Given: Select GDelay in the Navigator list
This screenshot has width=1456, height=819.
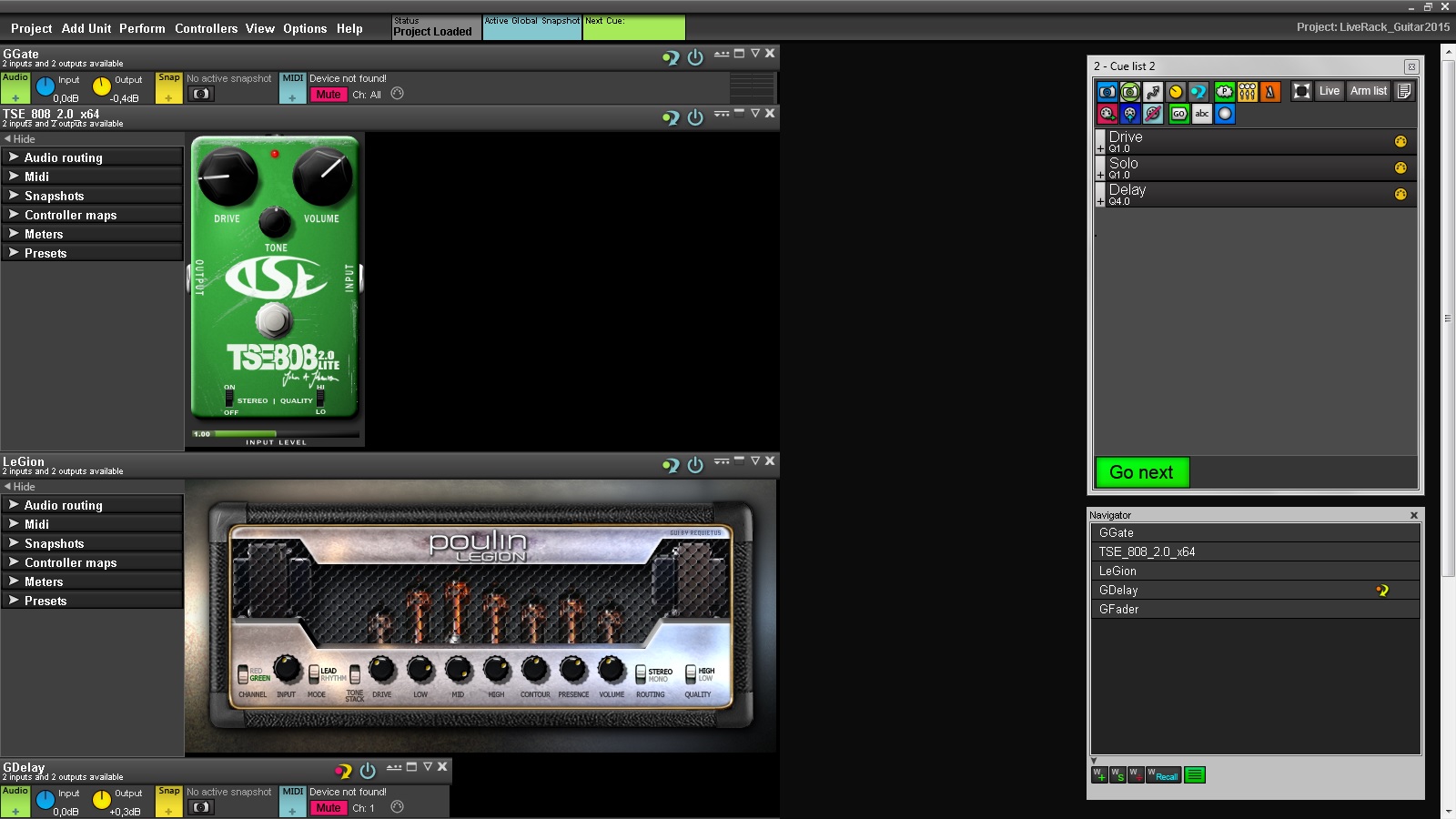Looking at the screenshot, I should (x=1118, y=590).
